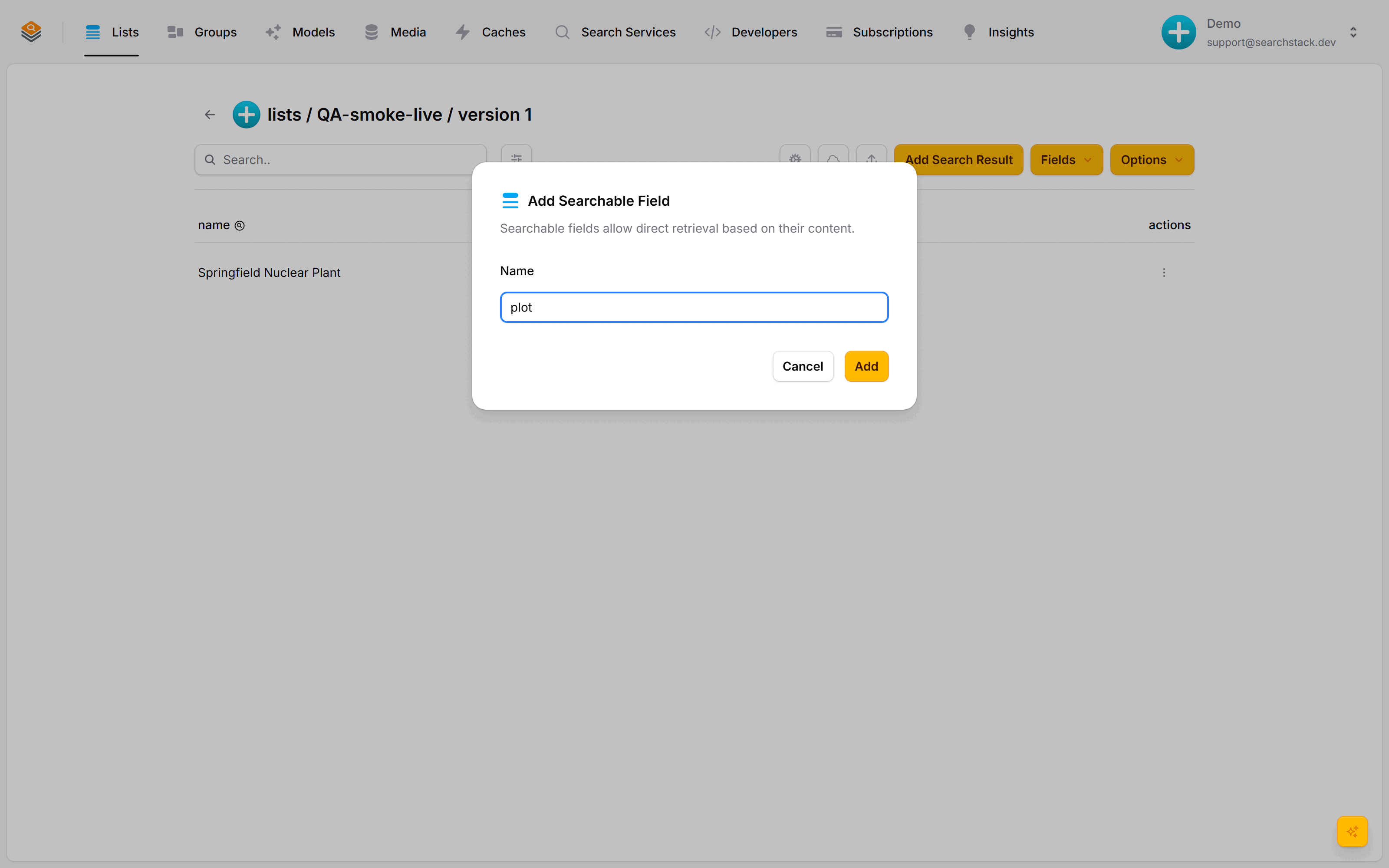The image size is (1389, 868).
Task: Click the name column header
Action: 214,225
